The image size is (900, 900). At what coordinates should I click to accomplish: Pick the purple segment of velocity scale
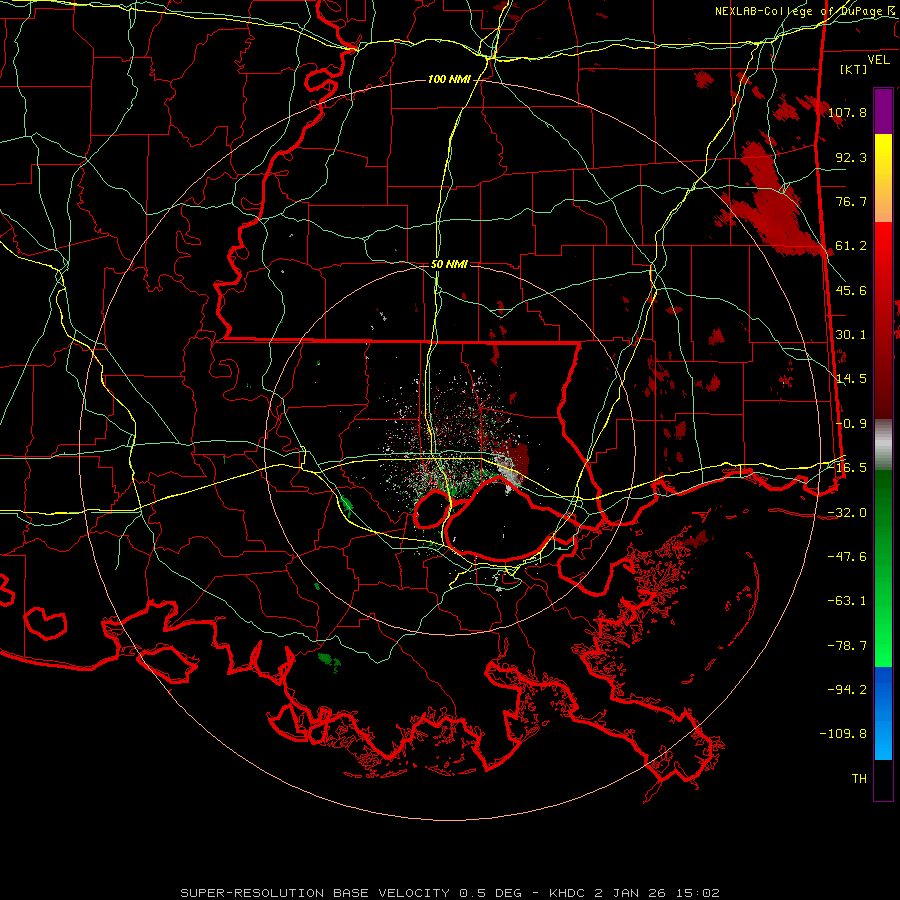tap(883, 111)
